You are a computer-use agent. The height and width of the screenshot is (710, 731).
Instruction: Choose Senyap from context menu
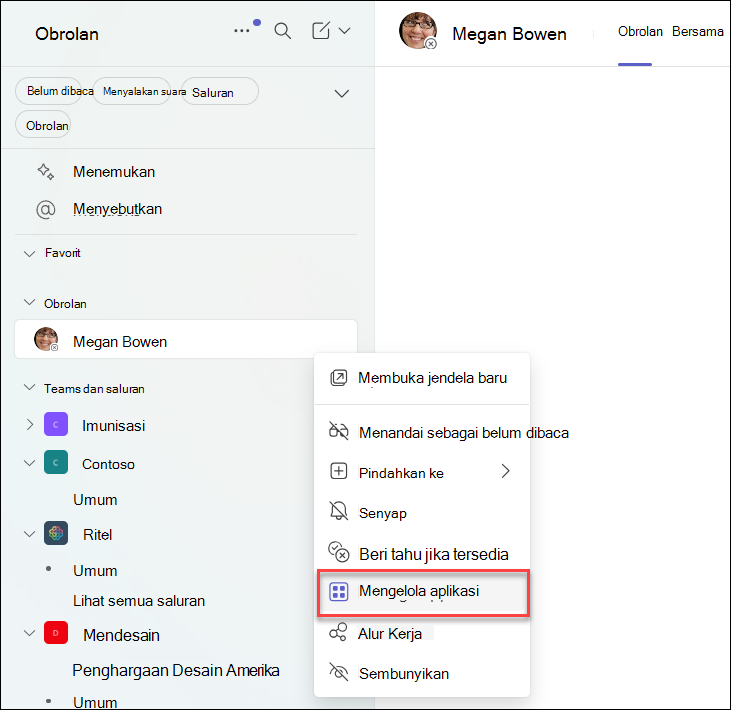[422, 513]
